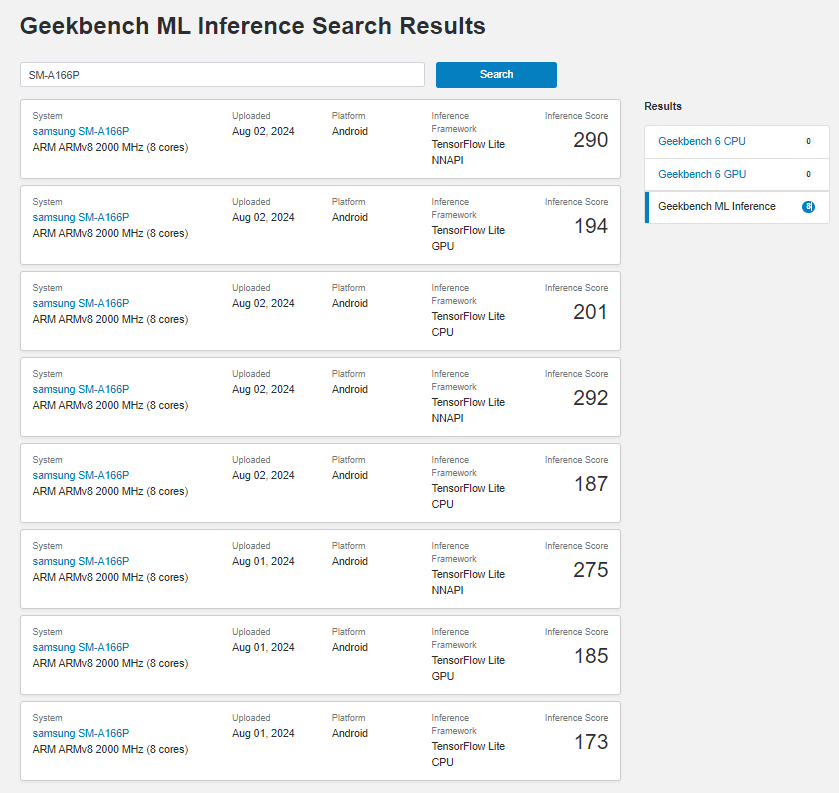Click the inference score value 290

point(590,140)
